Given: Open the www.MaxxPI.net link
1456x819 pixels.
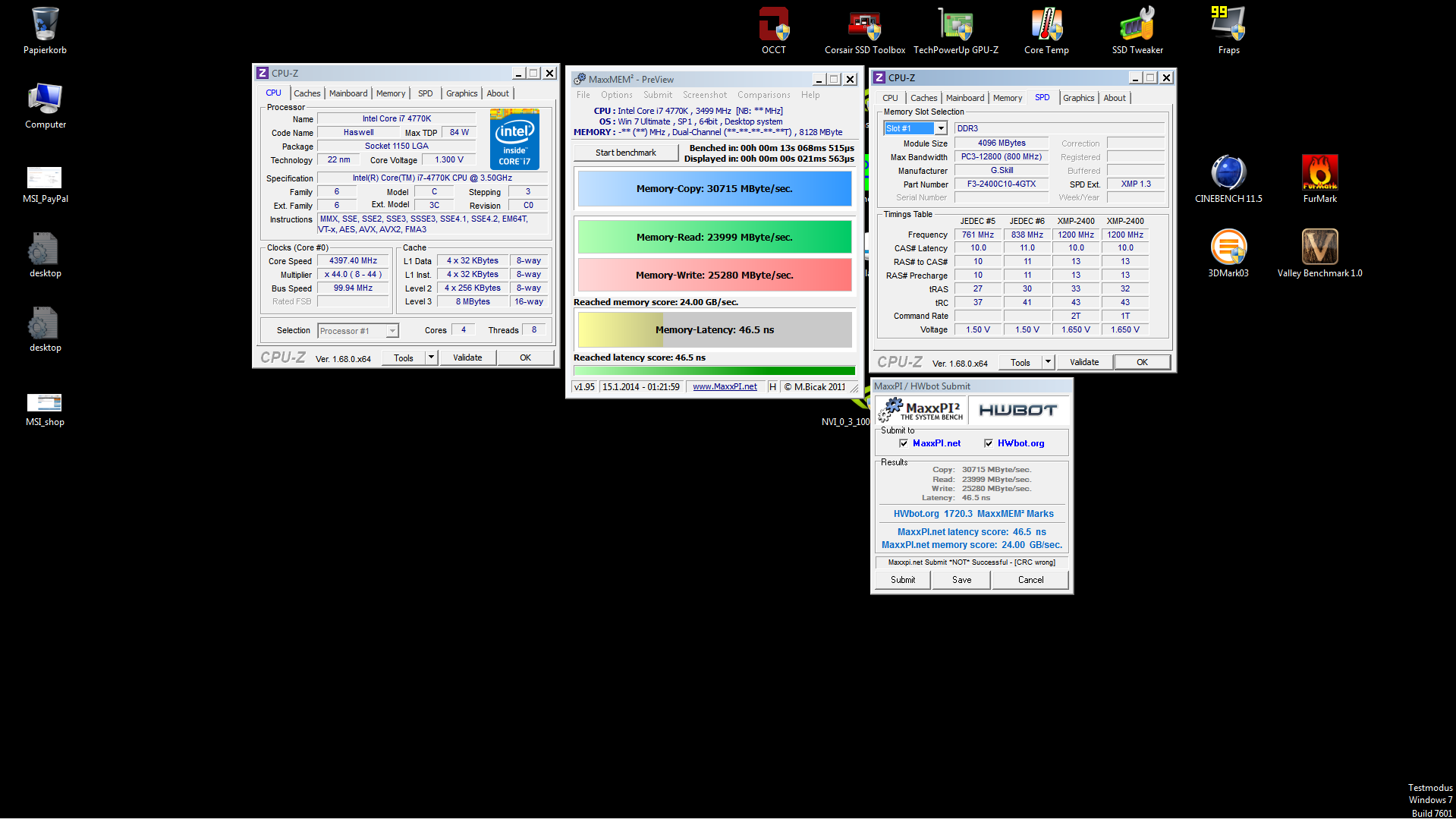Looking at the screenshot, I should (x=725, y=387).
